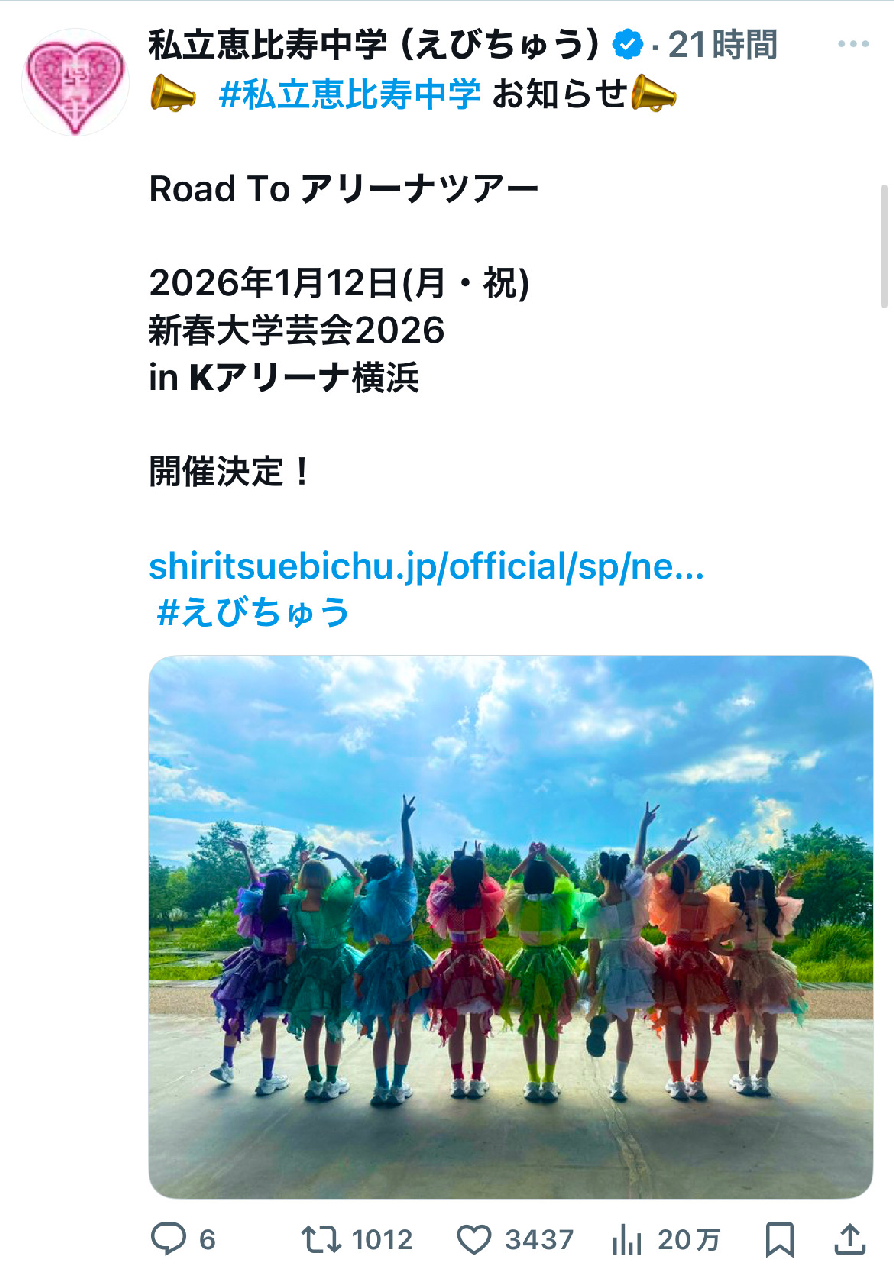
Task: Click the blue verified badge
Action: 627,45
